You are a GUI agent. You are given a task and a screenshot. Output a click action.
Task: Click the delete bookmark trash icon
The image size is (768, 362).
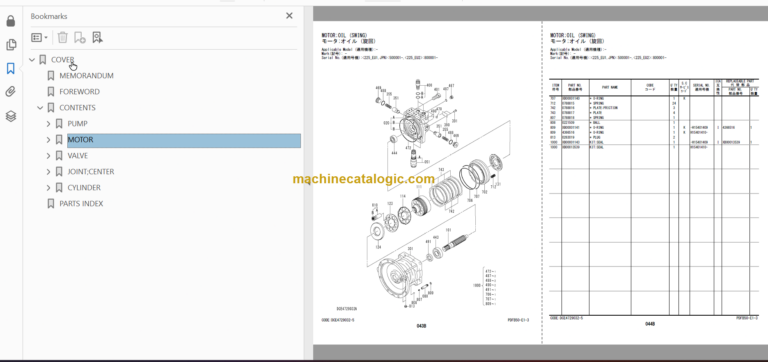pos(62,37)
